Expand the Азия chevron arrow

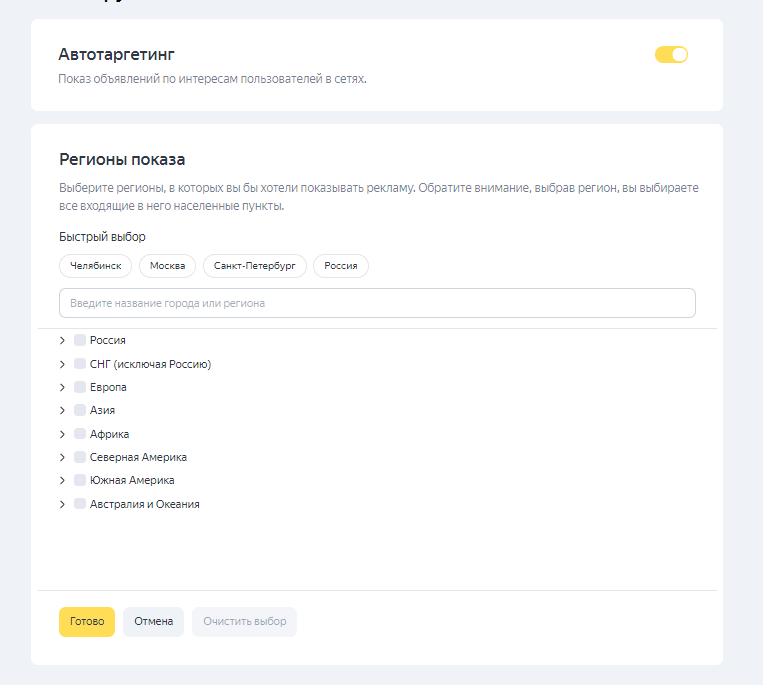[x=62, y=411]
